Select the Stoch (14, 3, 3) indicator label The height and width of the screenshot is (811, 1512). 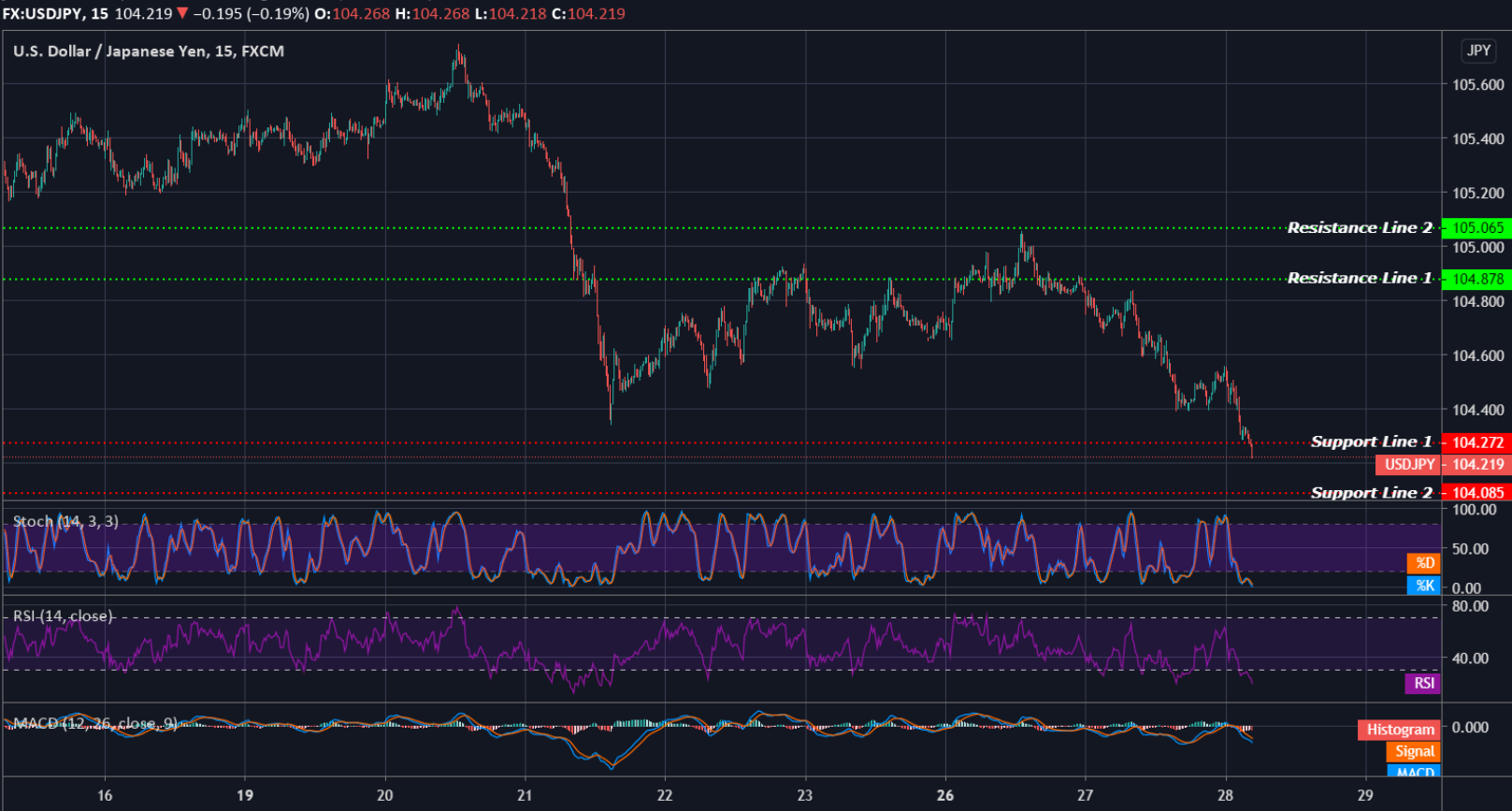pos(65,522)
